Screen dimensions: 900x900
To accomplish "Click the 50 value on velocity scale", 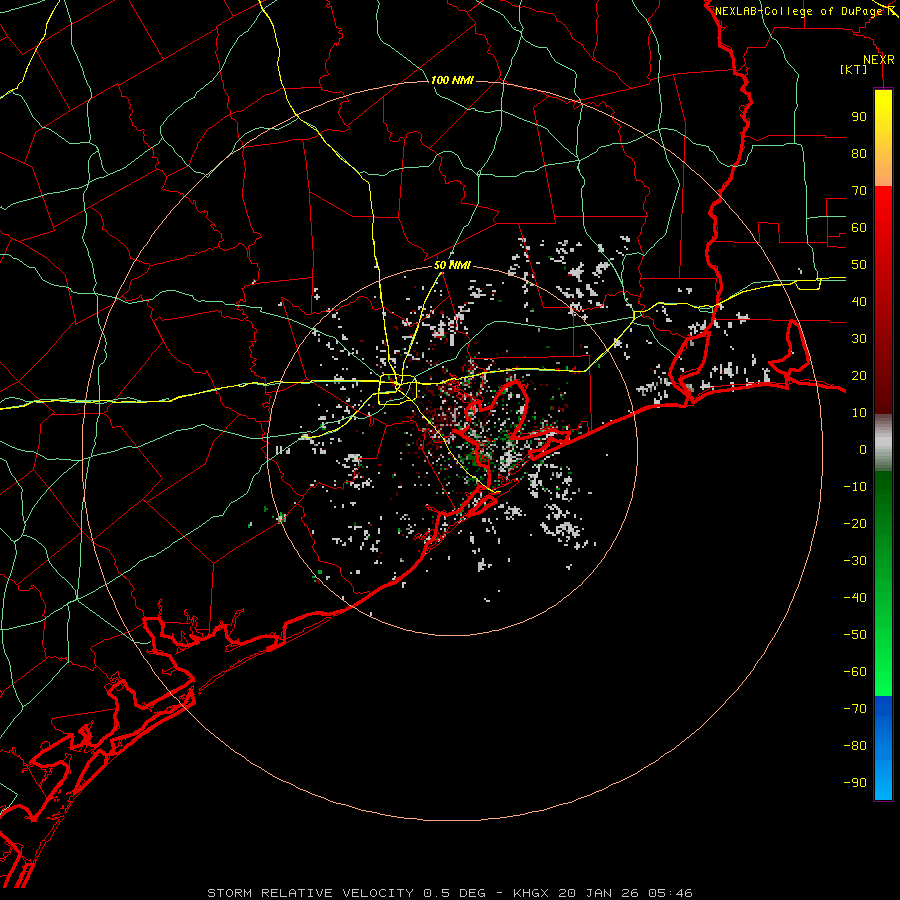I will click(859, 265).
